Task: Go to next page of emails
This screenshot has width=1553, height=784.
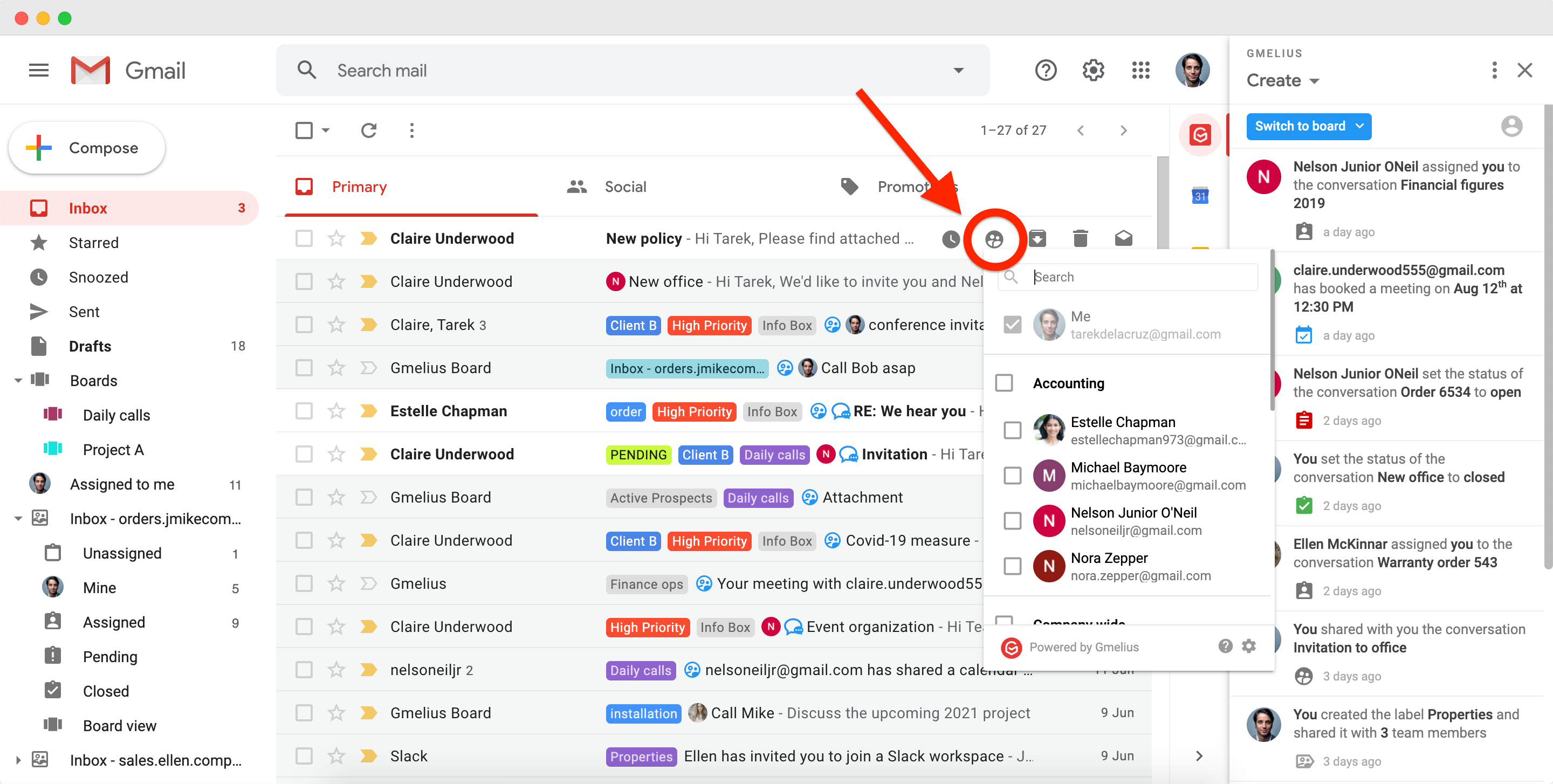Action: tap(1123, 130)
